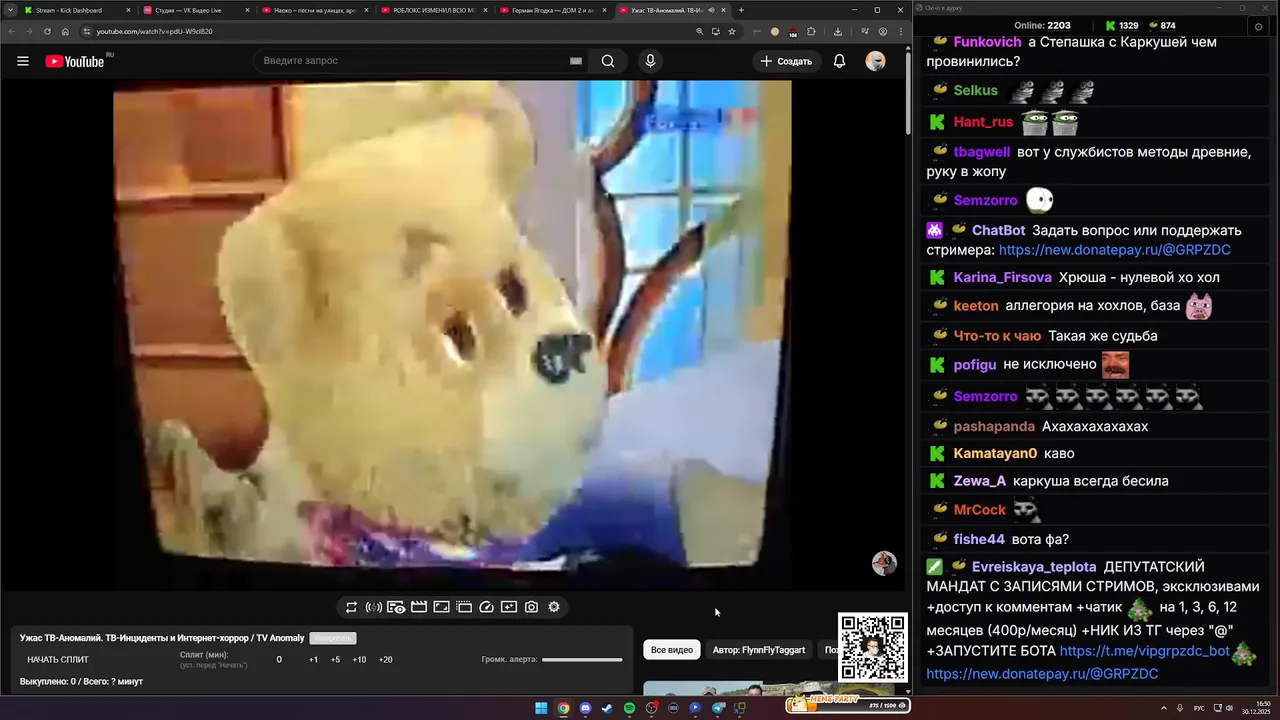This screenshot has width=1280, height=720.
Task: Open Chrome from the Windows taskbar
Action: [x=563, y=708]
